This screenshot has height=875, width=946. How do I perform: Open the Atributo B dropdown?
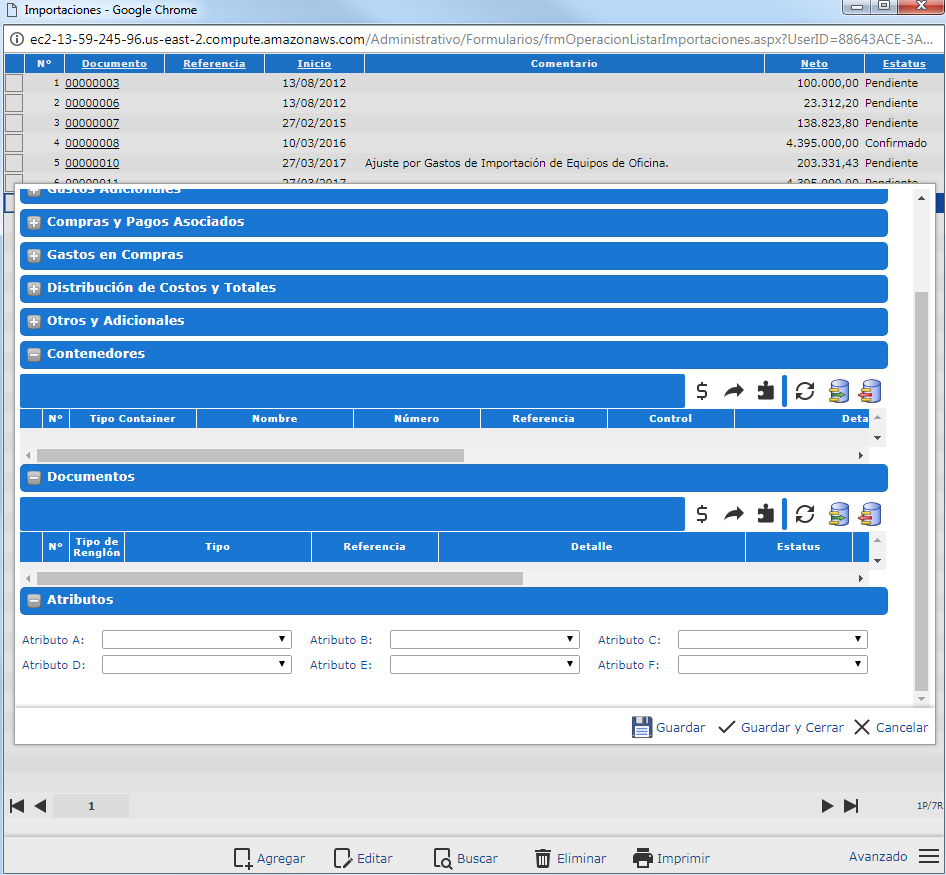484,639
